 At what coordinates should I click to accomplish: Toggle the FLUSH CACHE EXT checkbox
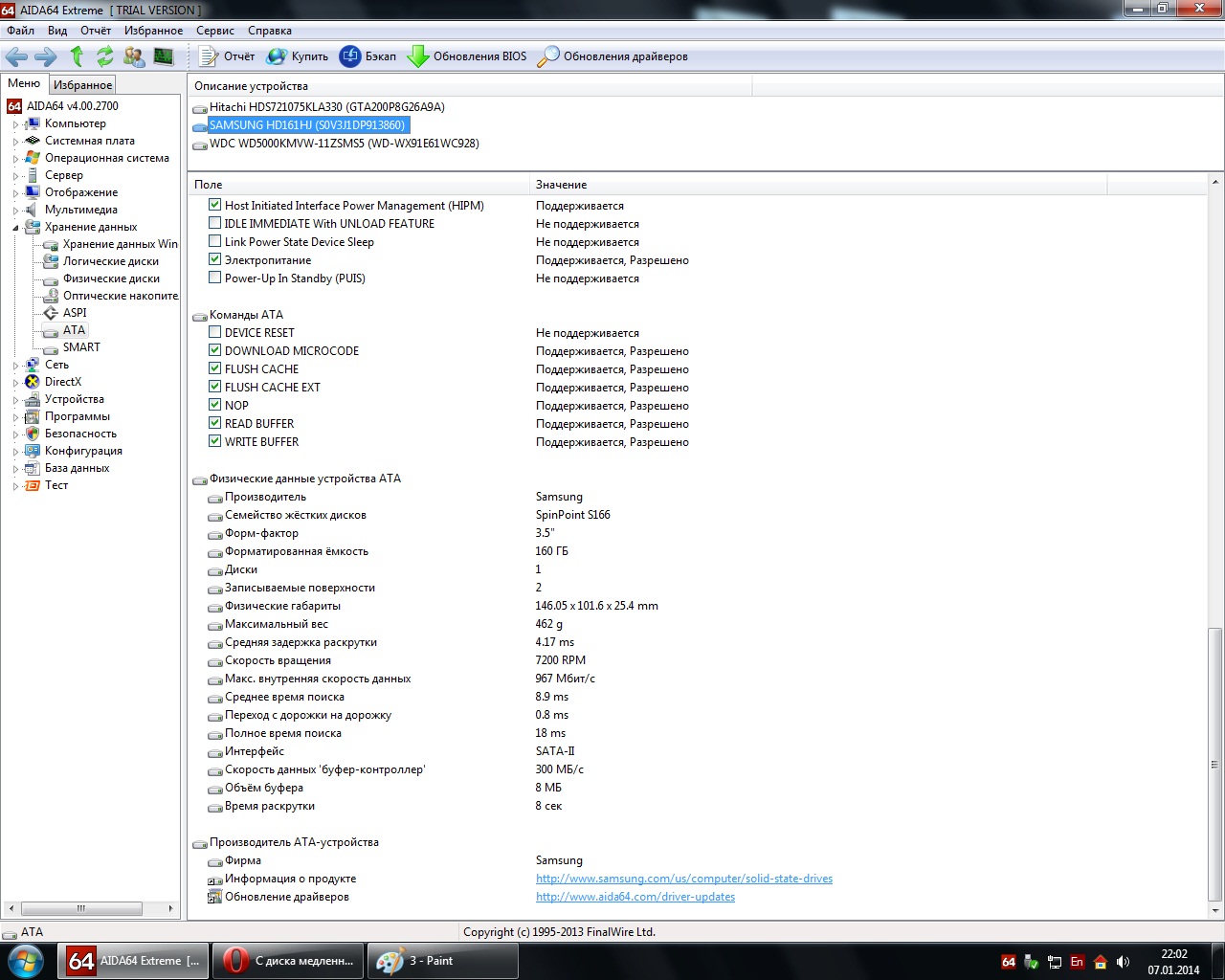click(x=215, y=387)
